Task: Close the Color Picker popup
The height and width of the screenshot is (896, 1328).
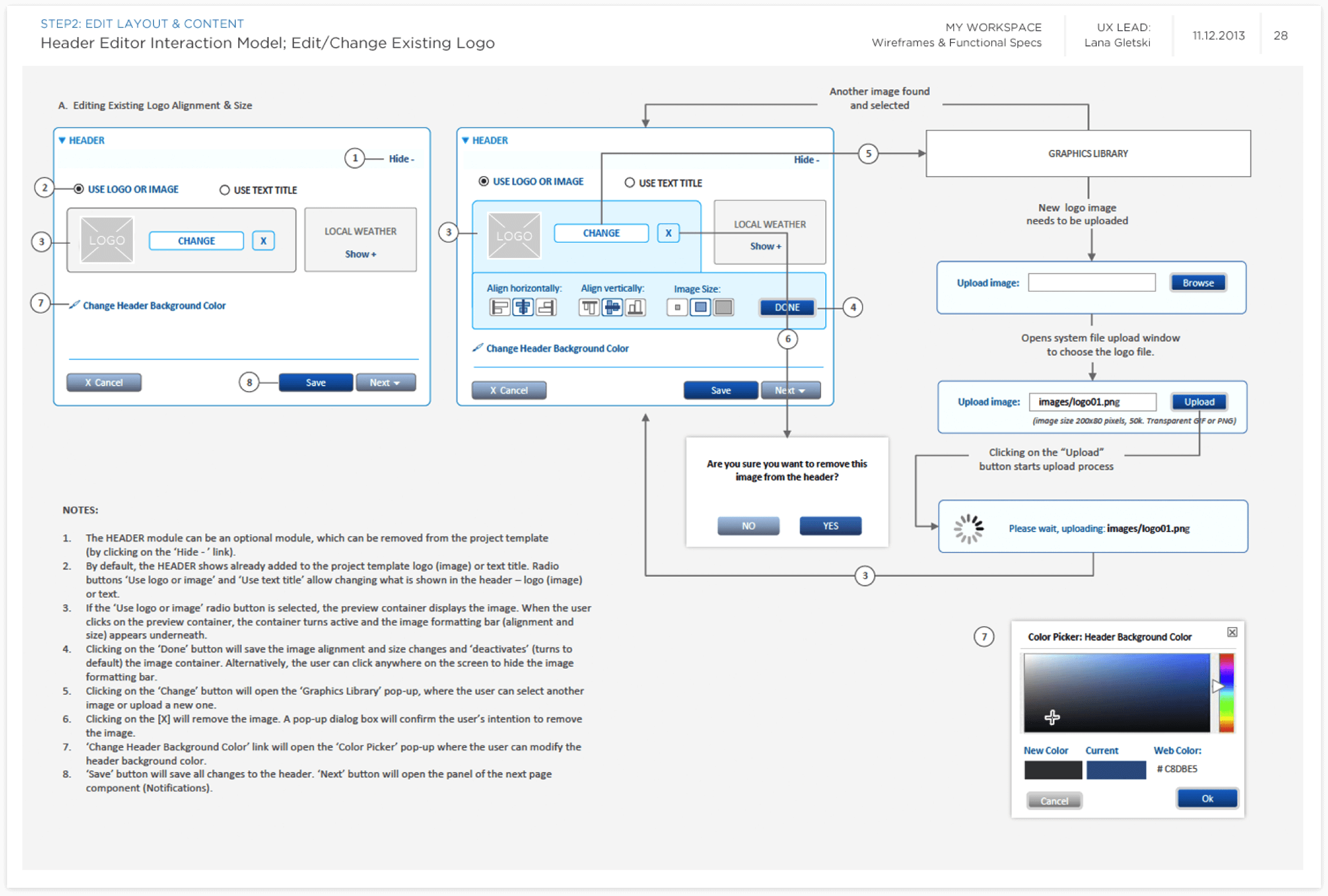Action: click(x=1232, y=632)
